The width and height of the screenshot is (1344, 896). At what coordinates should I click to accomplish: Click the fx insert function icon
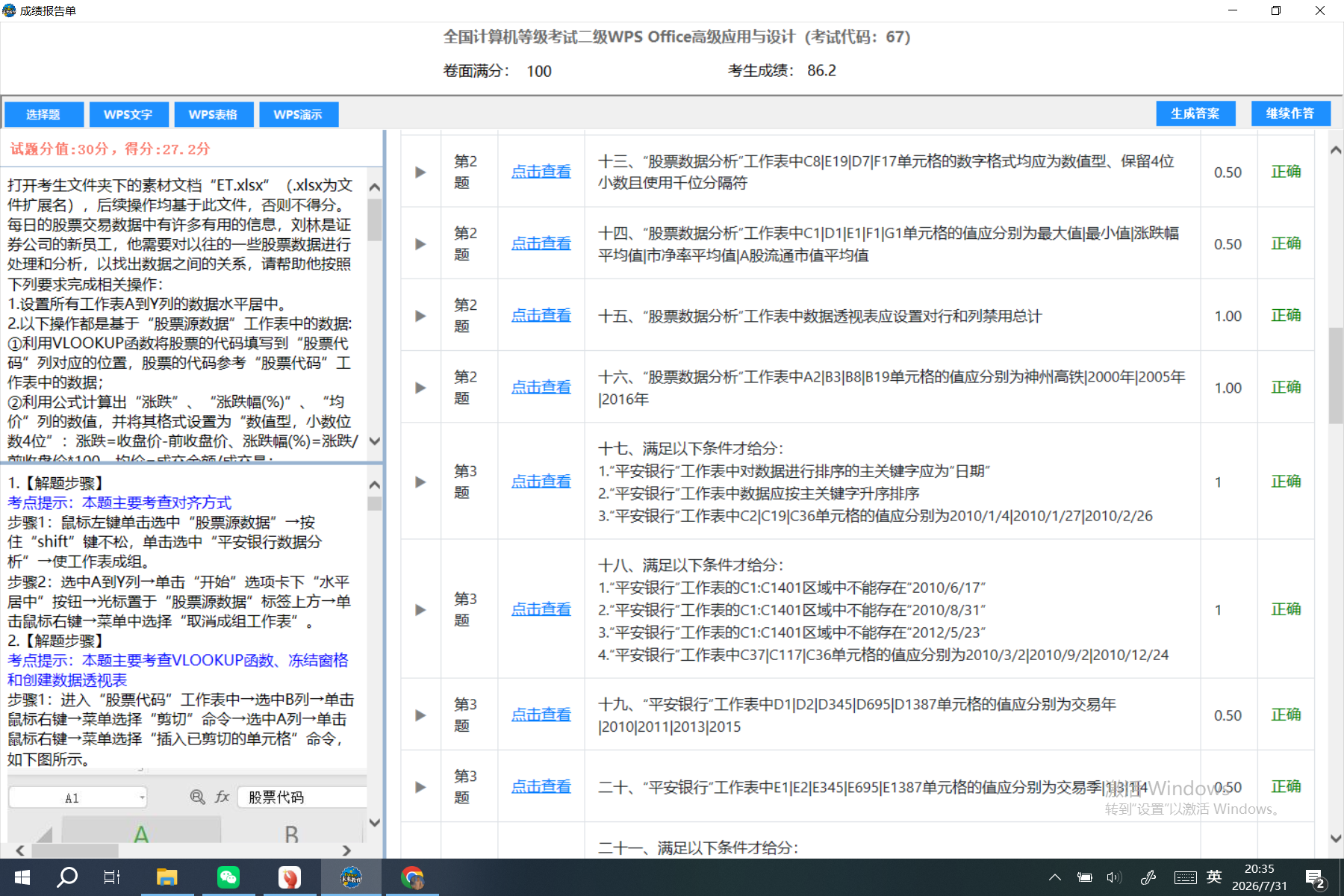coord(222,797)
